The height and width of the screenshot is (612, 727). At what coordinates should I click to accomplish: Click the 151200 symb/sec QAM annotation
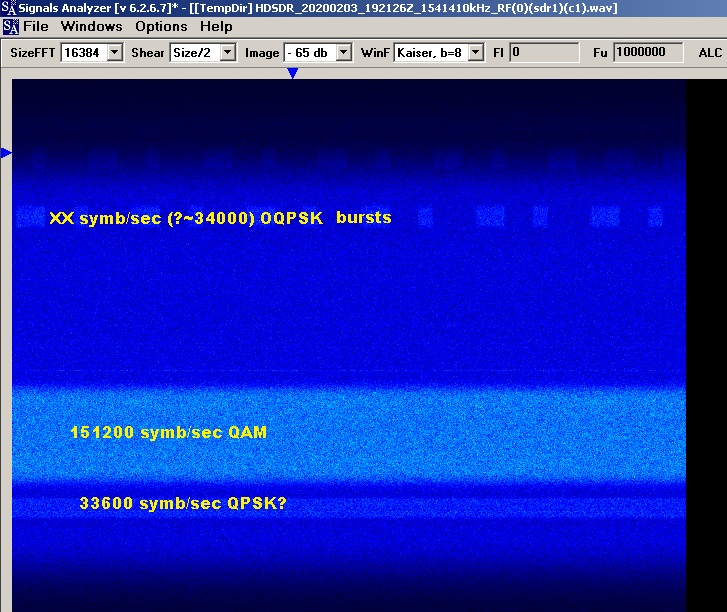coord(168,432)
